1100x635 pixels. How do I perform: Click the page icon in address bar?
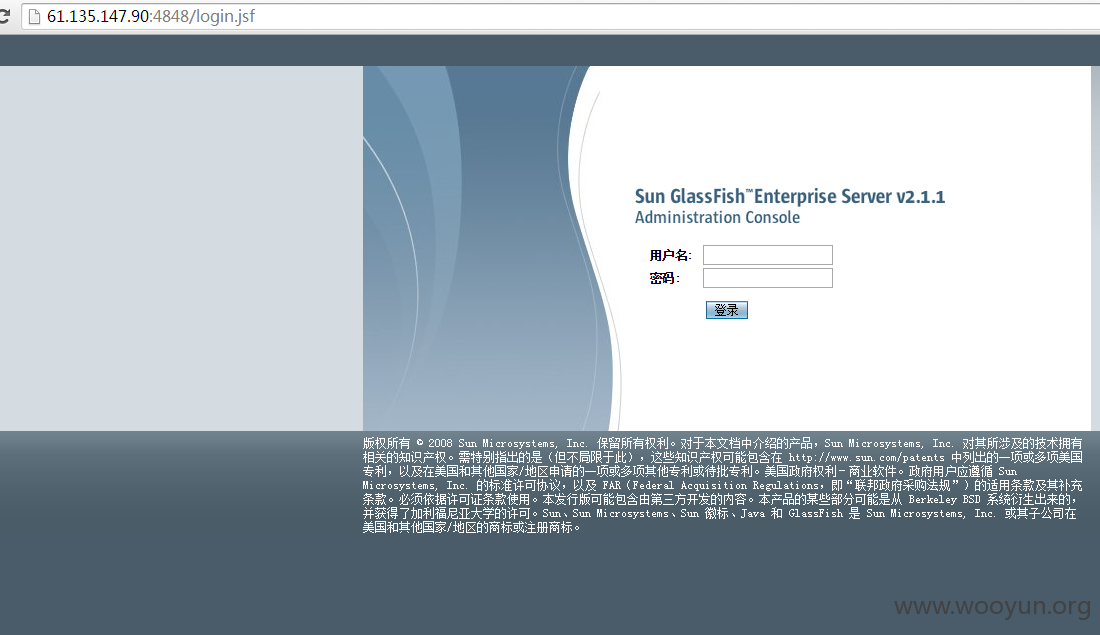tap(34, 16)
